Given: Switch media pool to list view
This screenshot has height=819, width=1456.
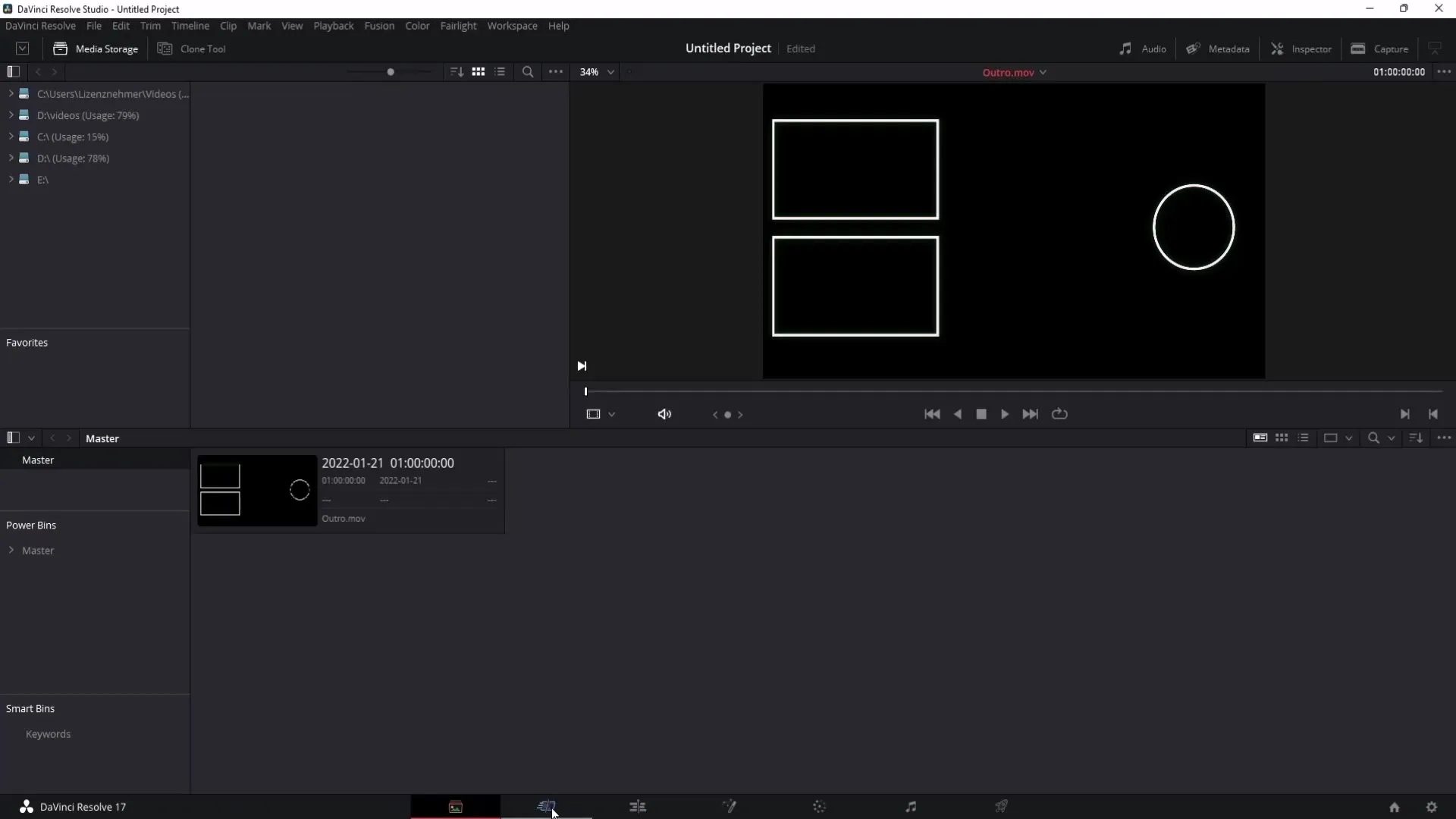Looking at the screenshot, I should point(1303,438).
